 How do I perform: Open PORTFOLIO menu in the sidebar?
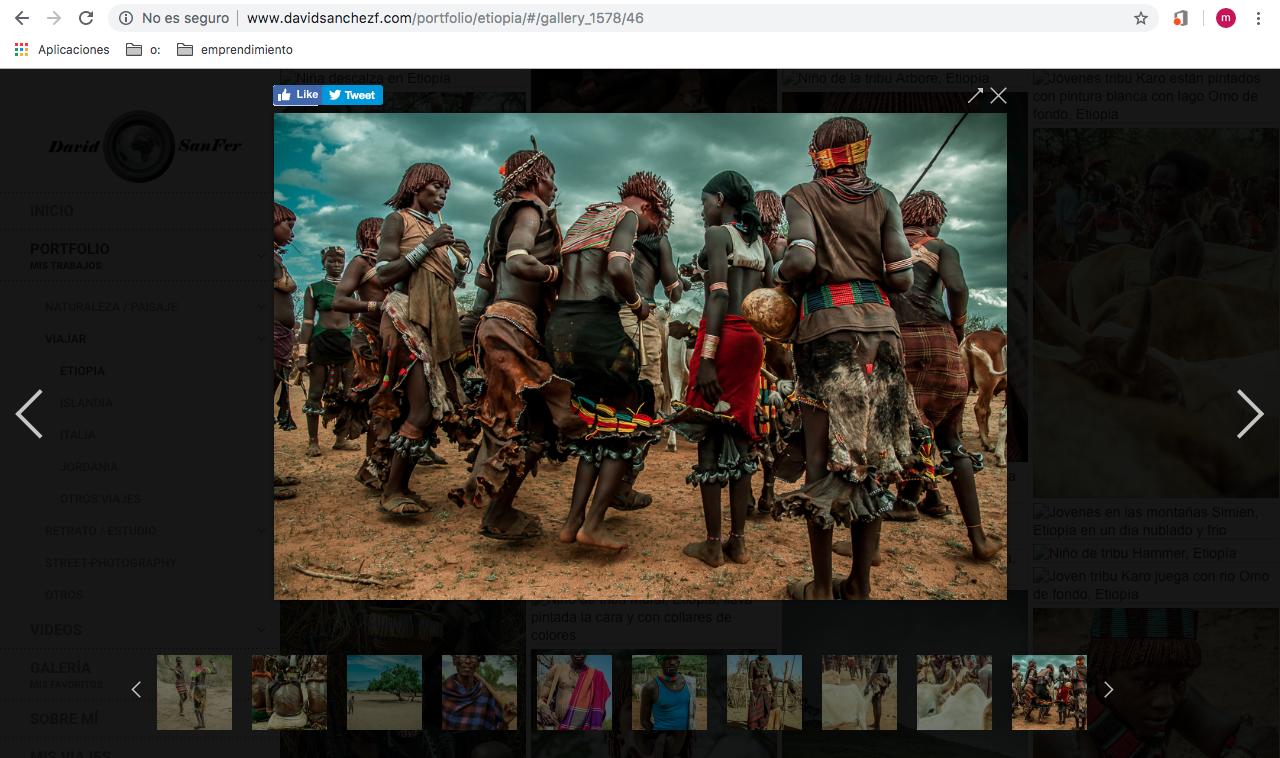point(70,249)
